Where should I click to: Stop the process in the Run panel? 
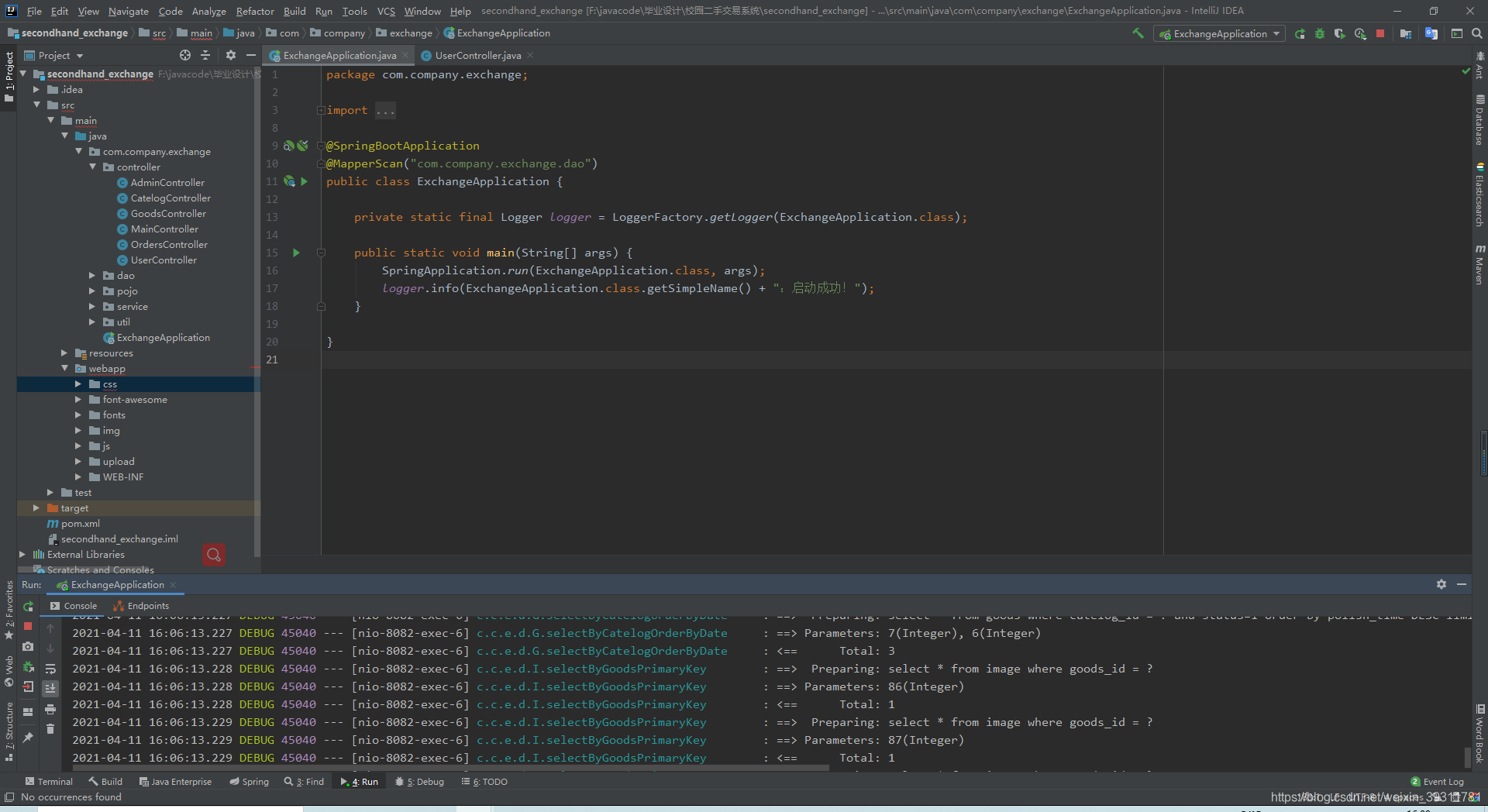coord(29,626)
